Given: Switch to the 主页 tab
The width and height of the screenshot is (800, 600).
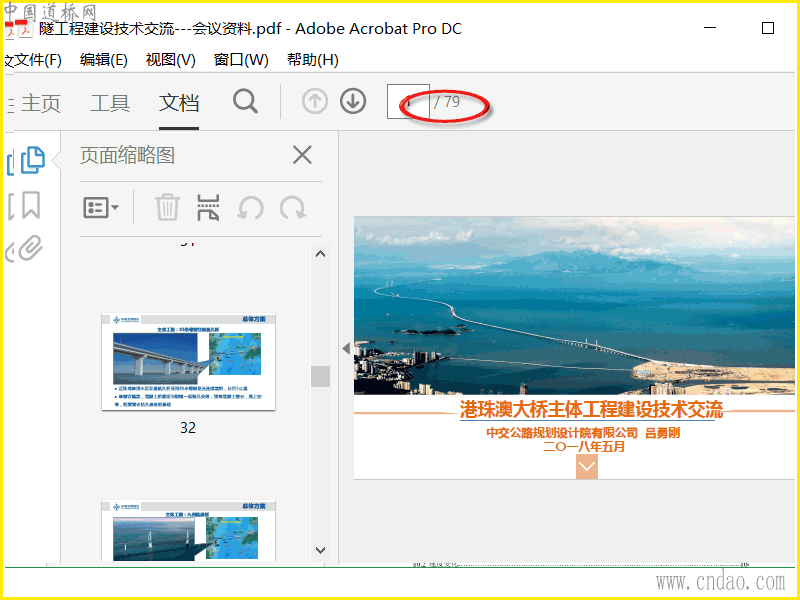Looking at the screenshot, I should coord(41,104).
